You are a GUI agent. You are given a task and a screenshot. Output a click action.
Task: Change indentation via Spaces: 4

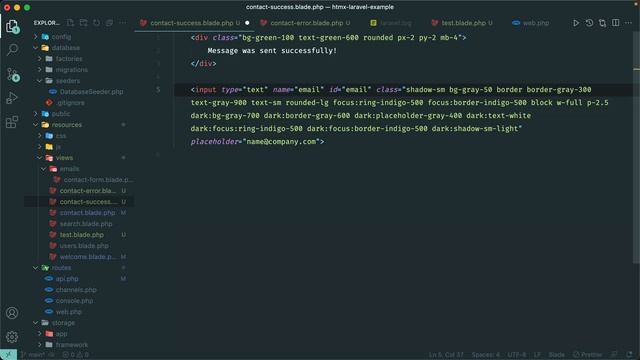485,355
